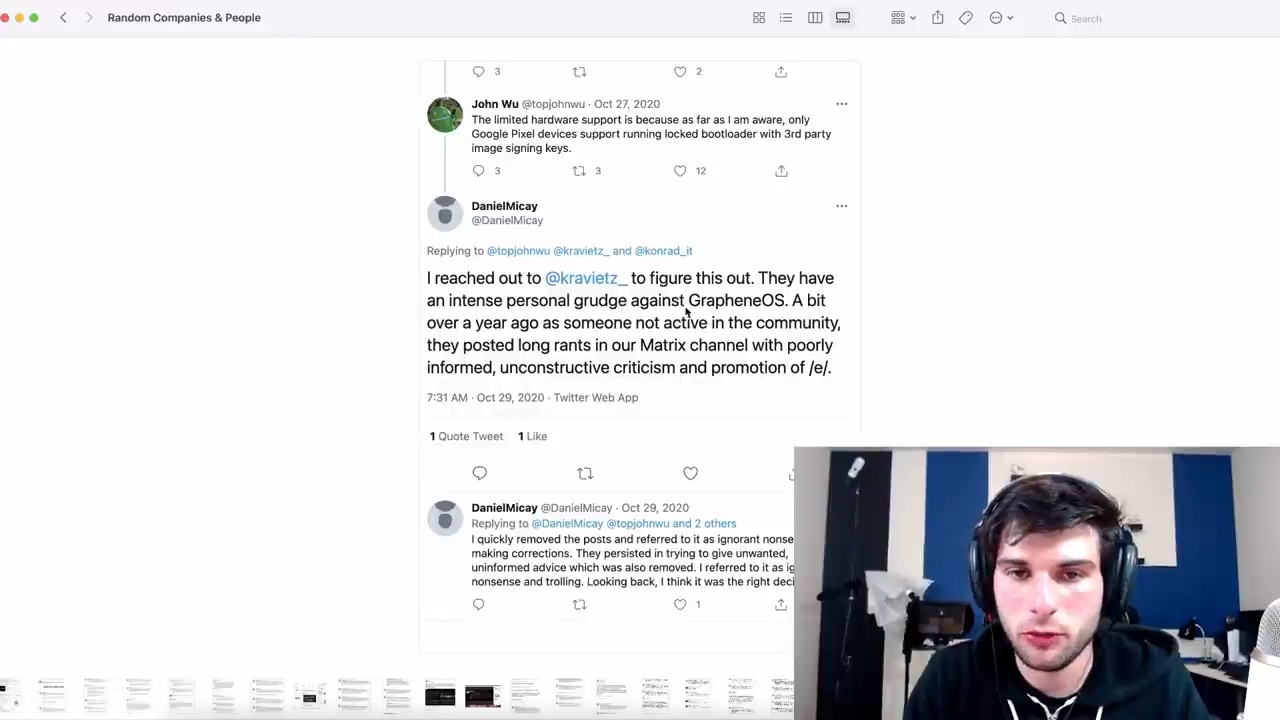The image size is (1280, 720).
Task: Open the Share toolbar icon
Action: click(x=938, y=18)
